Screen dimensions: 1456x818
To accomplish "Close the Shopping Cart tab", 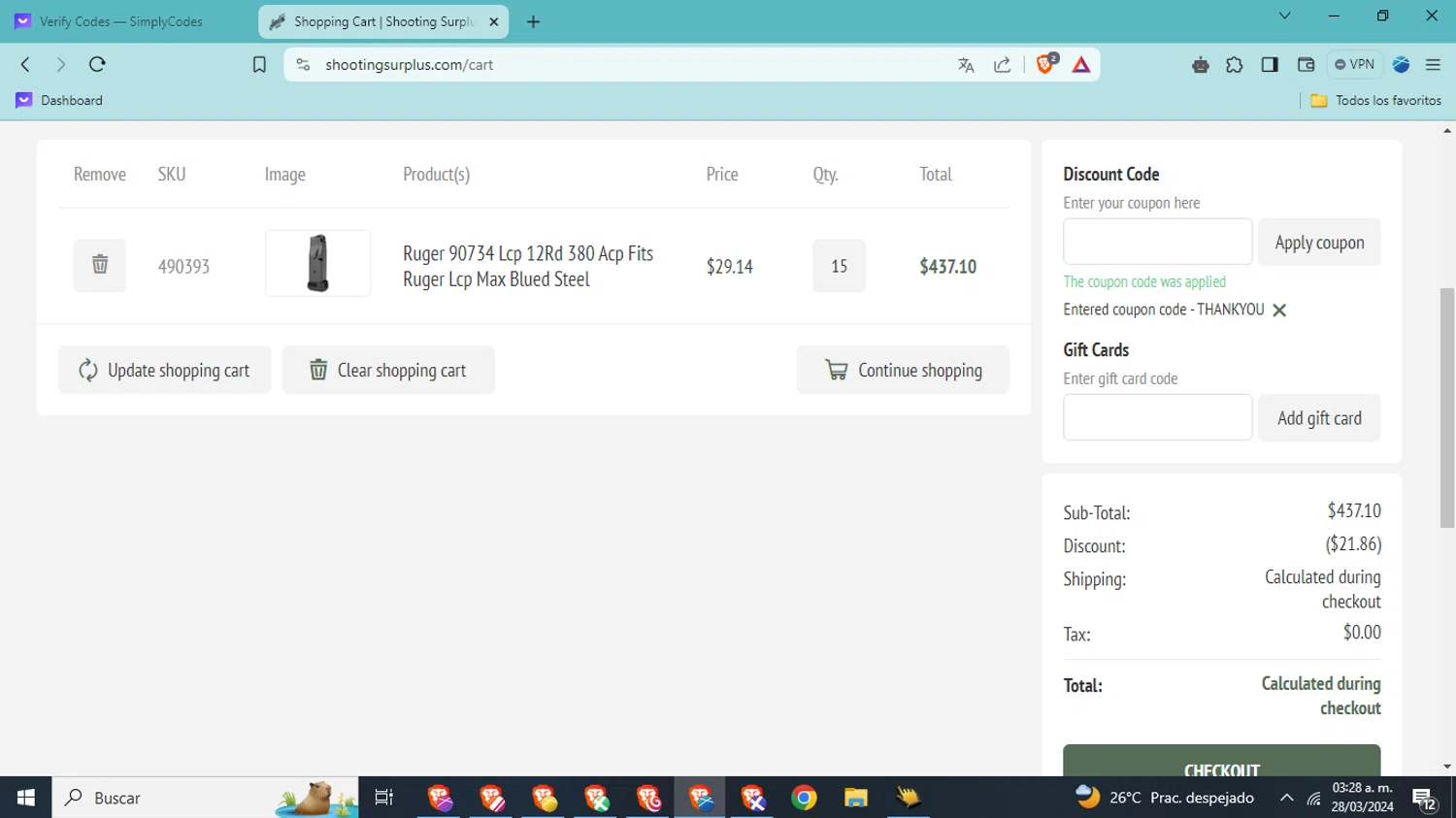I will click(493, 21).
